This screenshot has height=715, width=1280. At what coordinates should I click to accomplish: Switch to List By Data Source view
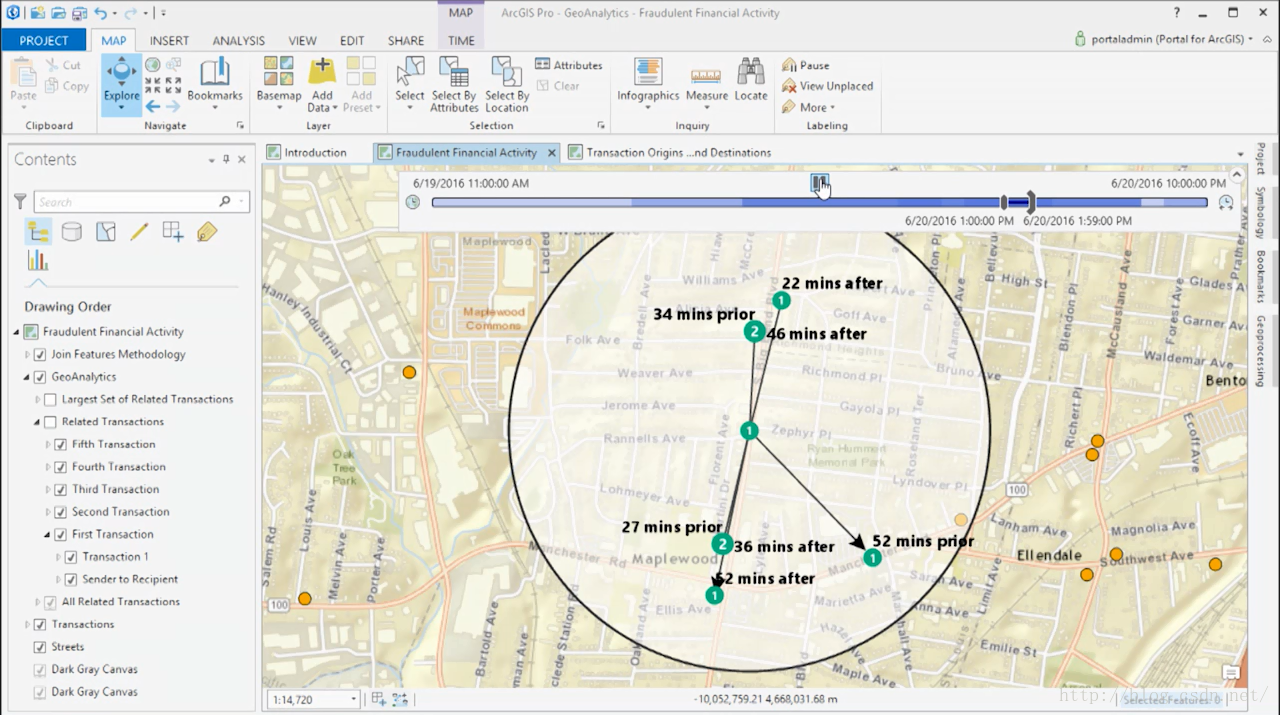pyautogui.click(x=72, y=232)
